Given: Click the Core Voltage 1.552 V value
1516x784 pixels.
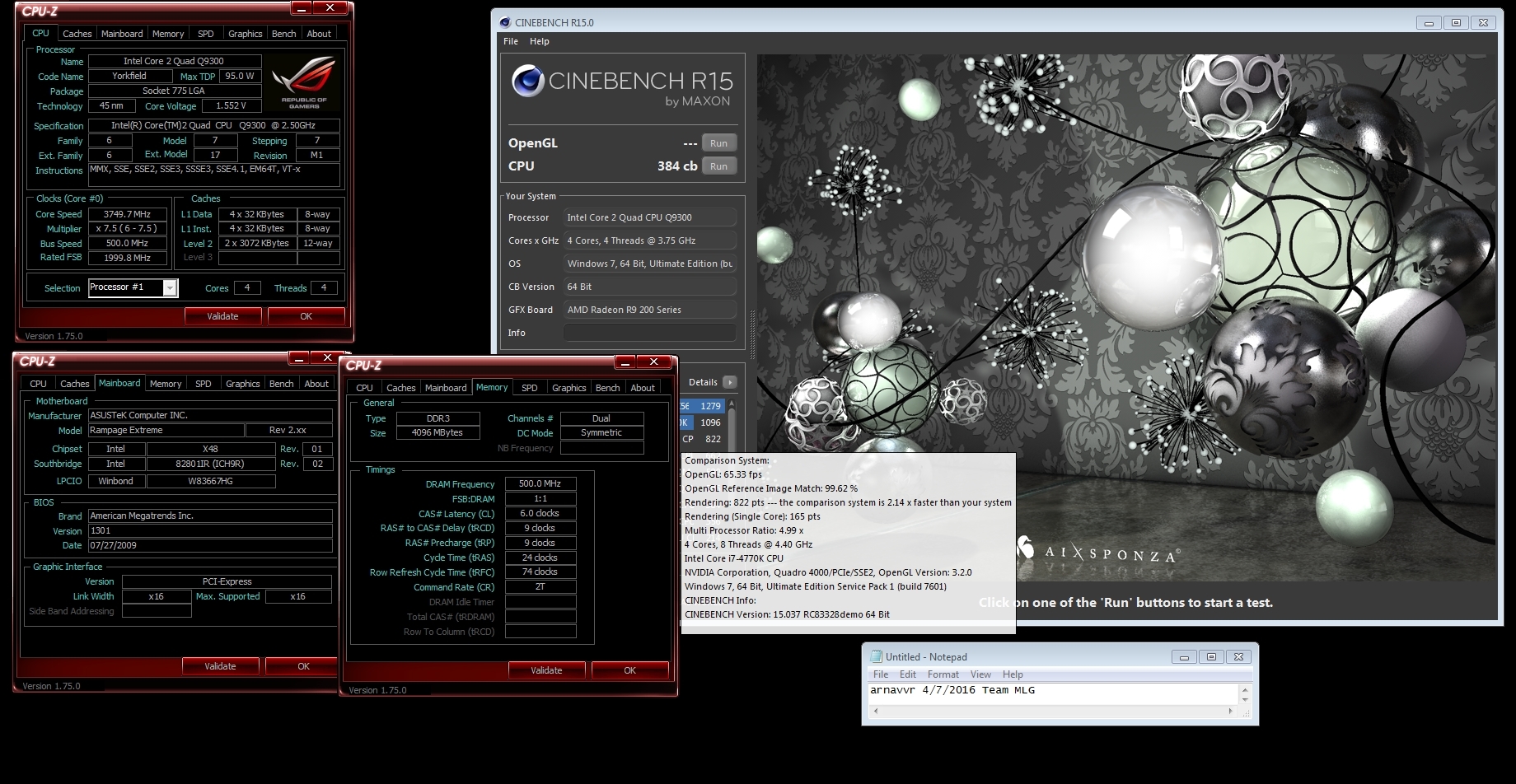Looking at the screenshot, I should [231, 105].
